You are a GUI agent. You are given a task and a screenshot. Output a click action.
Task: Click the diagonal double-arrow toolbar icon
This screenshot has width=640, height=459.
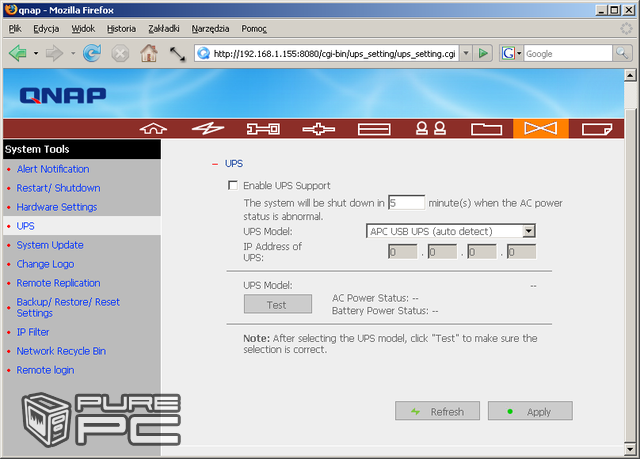(177, 54)
